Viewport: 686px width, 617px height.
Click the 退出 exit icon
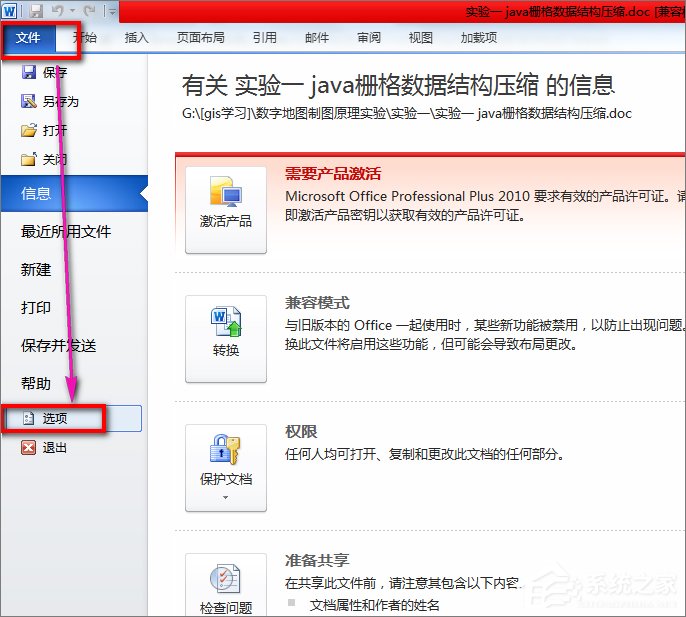(x=29, y=447)
